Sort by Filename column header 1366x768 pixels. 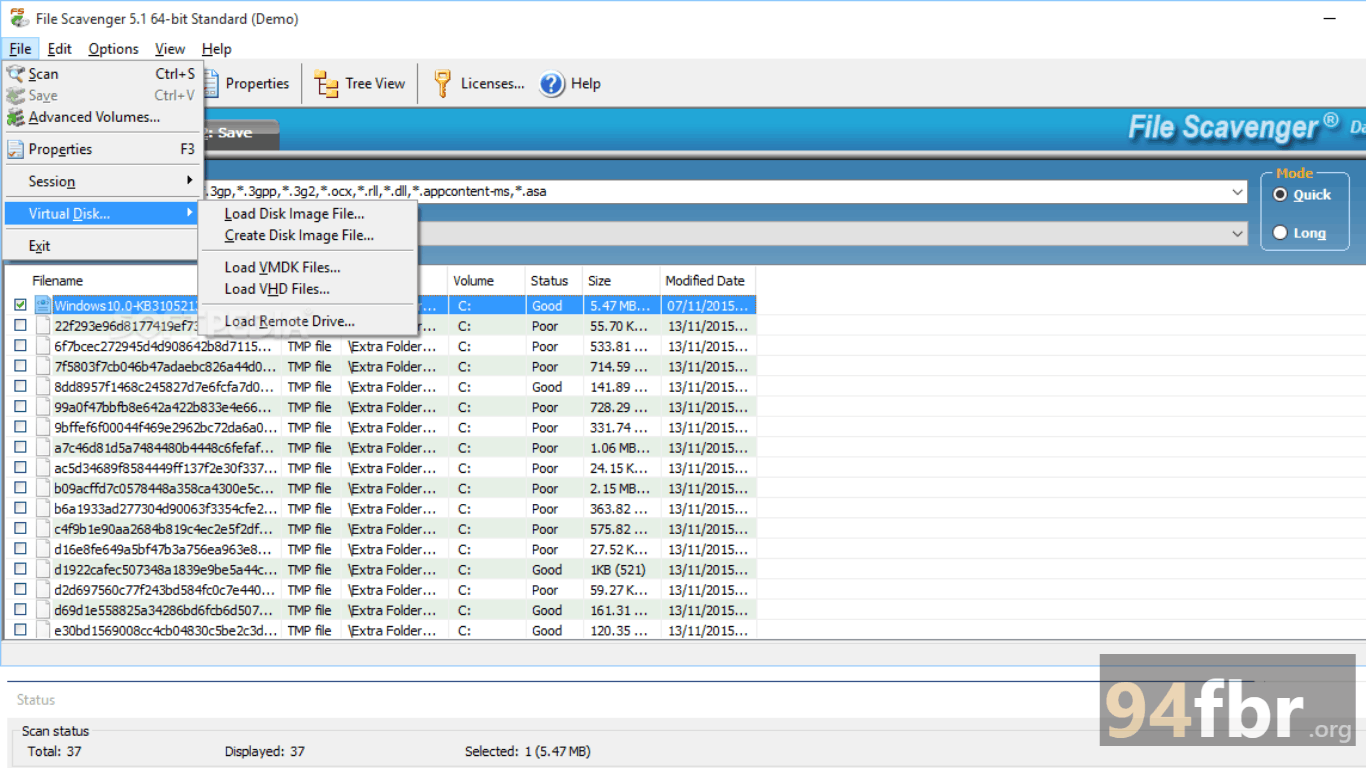tap(57, 281)
